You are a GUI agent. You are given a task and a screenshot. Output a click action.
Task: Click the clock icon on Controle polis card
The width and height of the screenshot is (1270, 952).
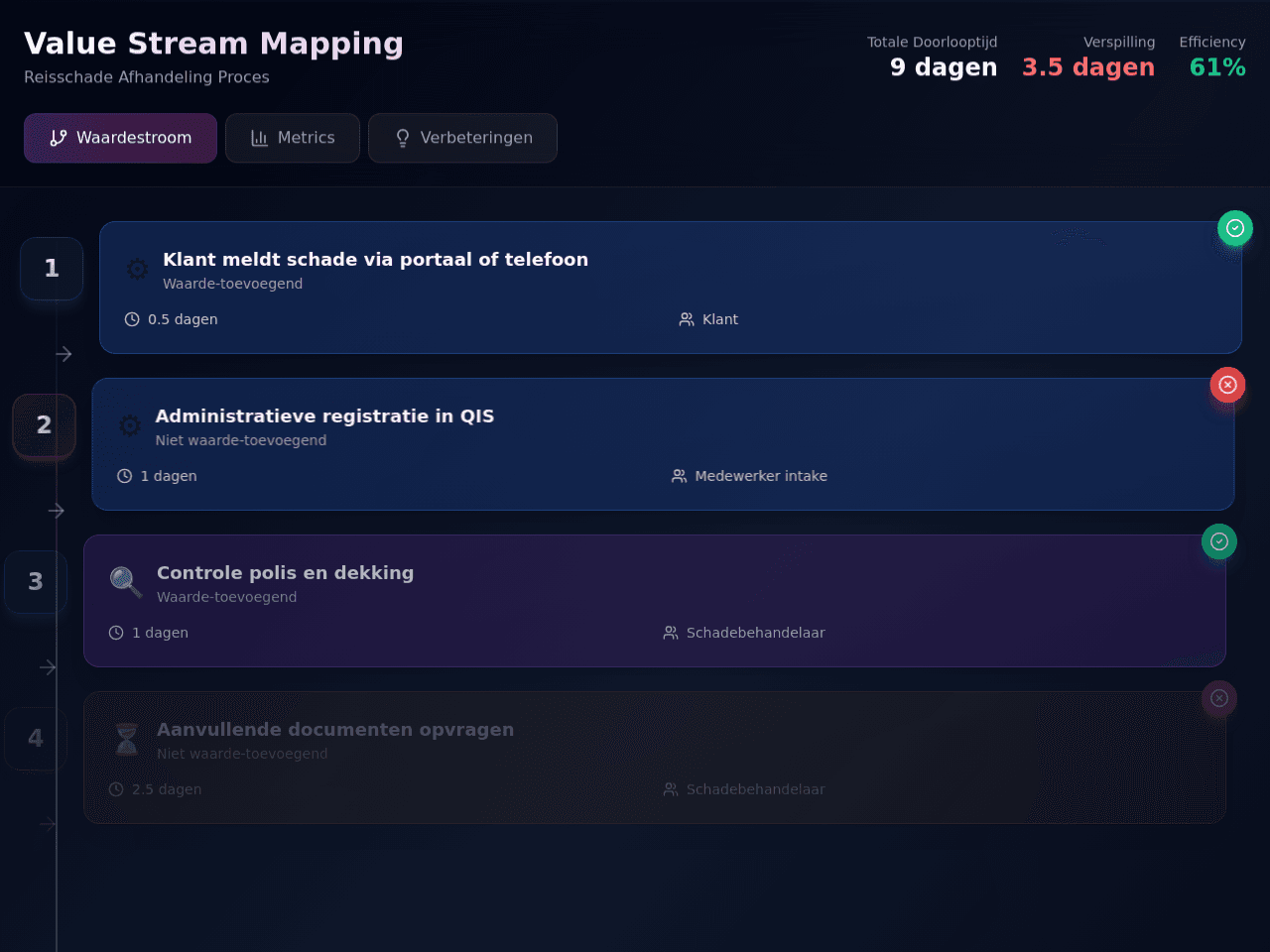[116, 633]
